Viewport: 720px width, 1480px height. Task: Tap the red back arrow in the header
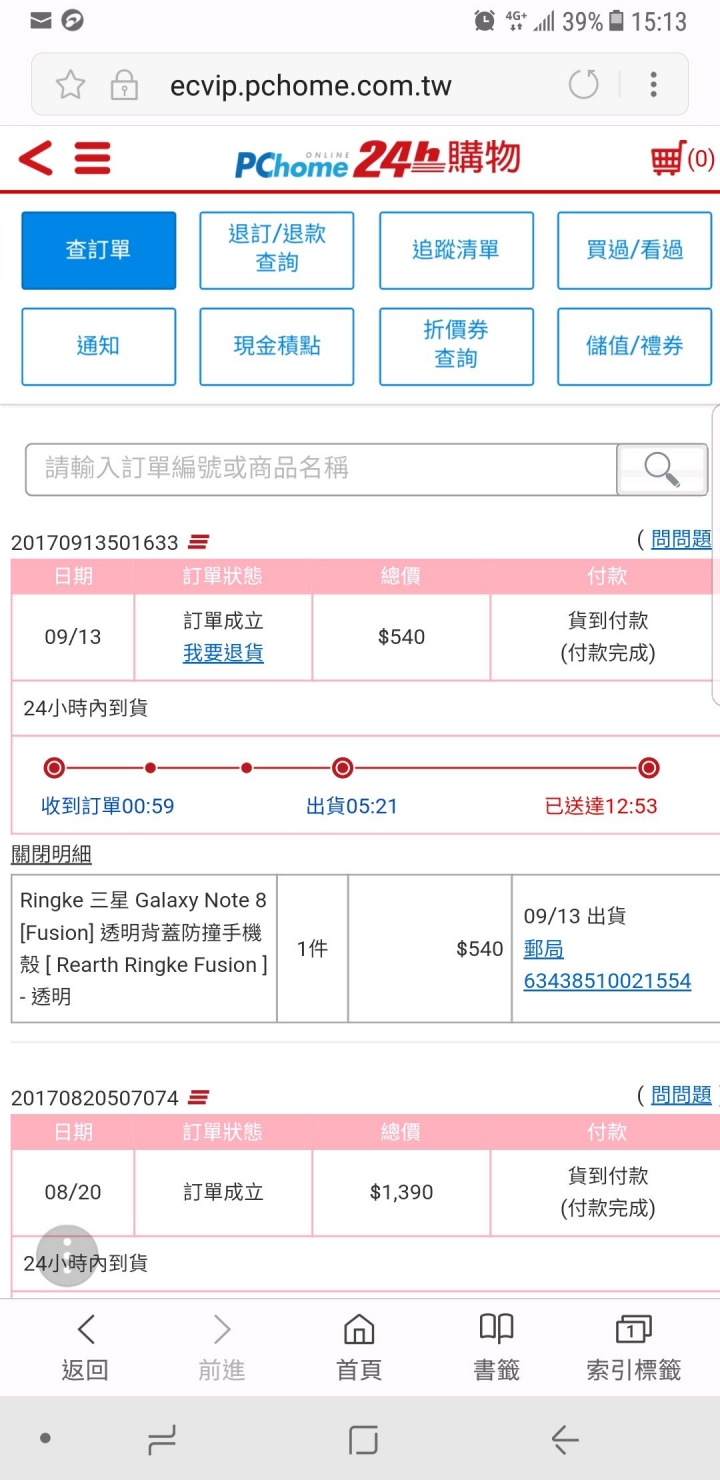(36, 158)
